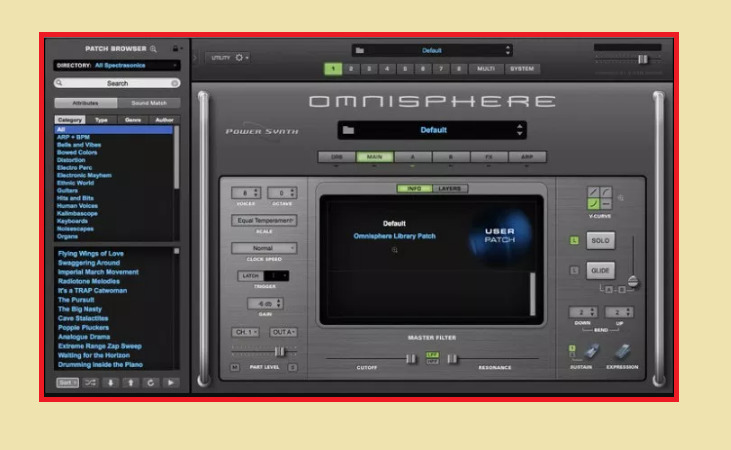This screenshot has width=731, height=450.
Task: Select the Author attribute tab
Action: click(164, 120)
